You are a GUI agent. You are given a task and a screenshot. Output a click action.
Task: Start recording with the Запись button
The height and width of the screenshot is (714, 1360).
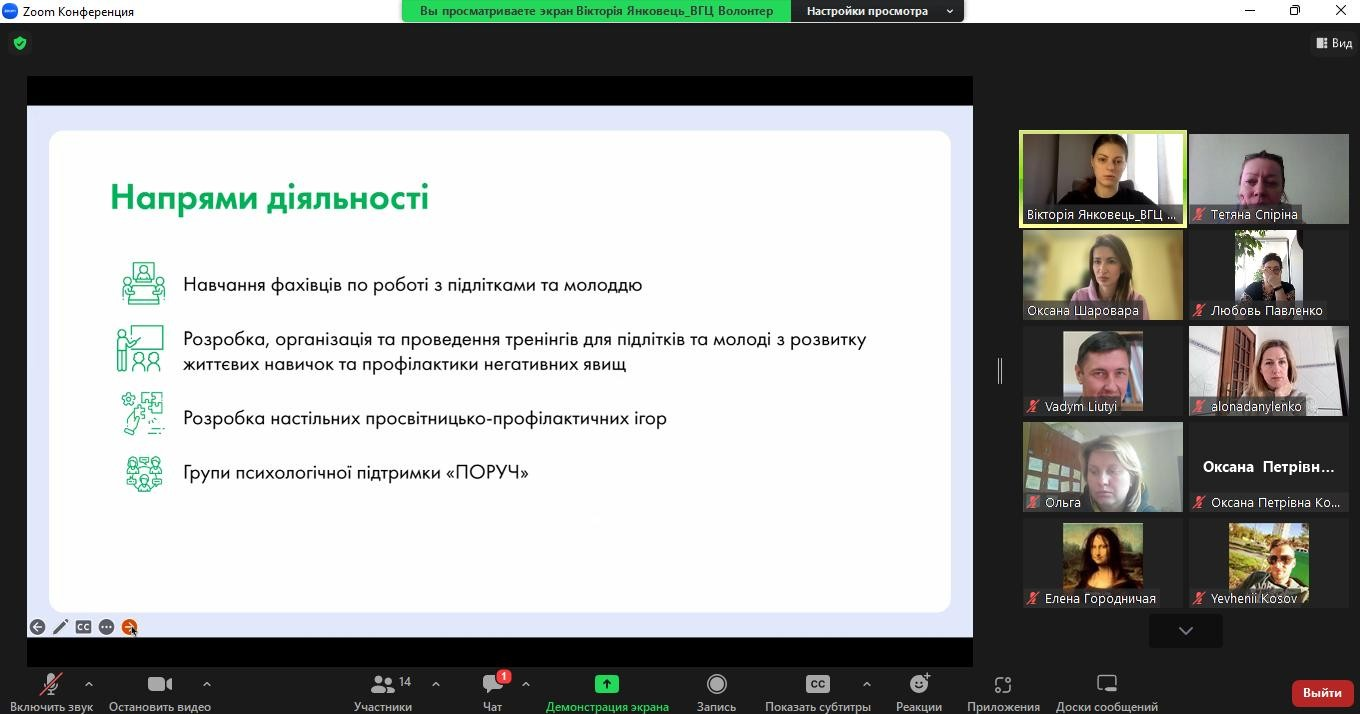716,692
